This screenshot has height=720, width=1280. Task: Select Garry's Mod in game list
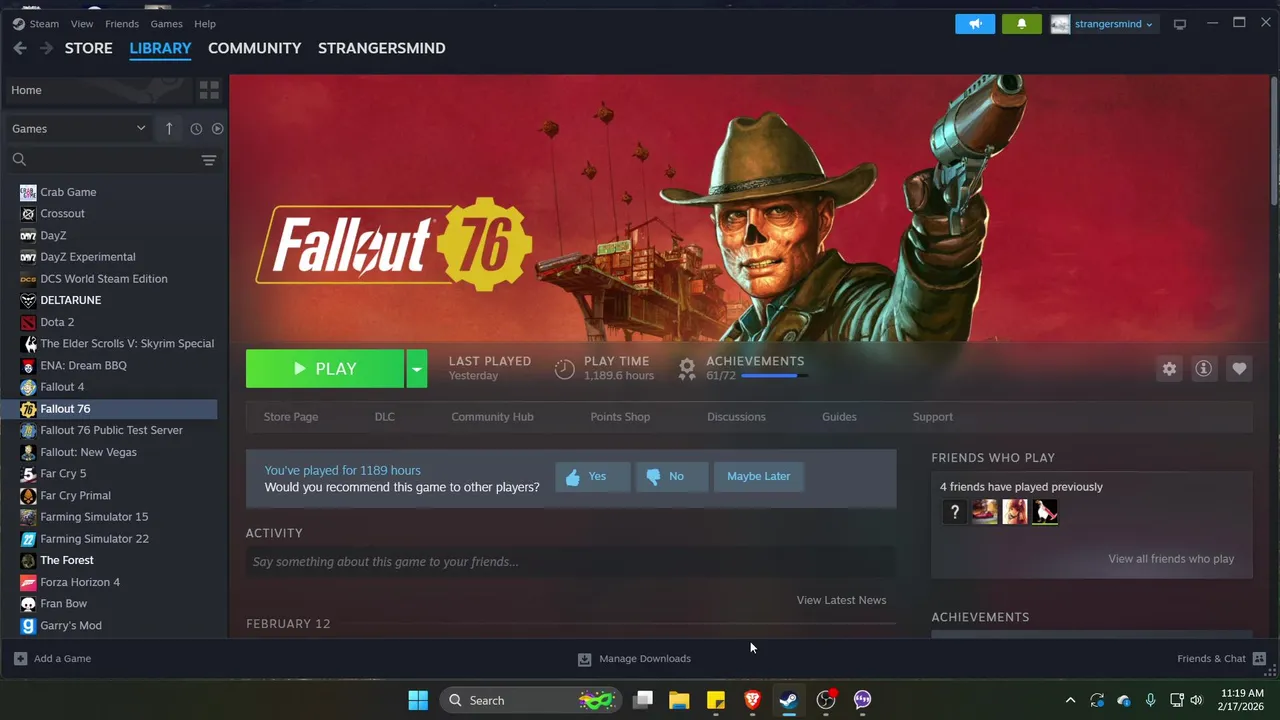pos(118,626)
